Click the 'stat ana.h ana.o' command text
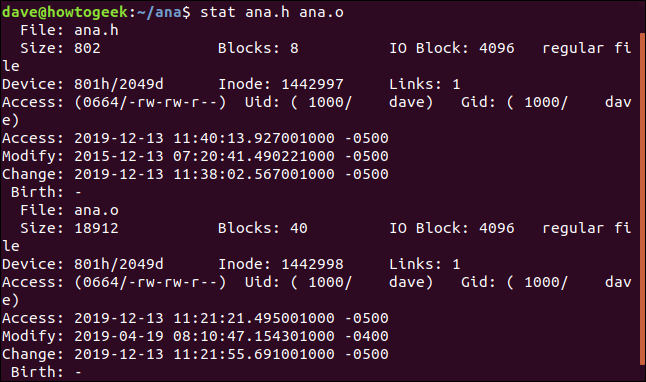This screenshot has height=382, width=646. coord(272,12)
